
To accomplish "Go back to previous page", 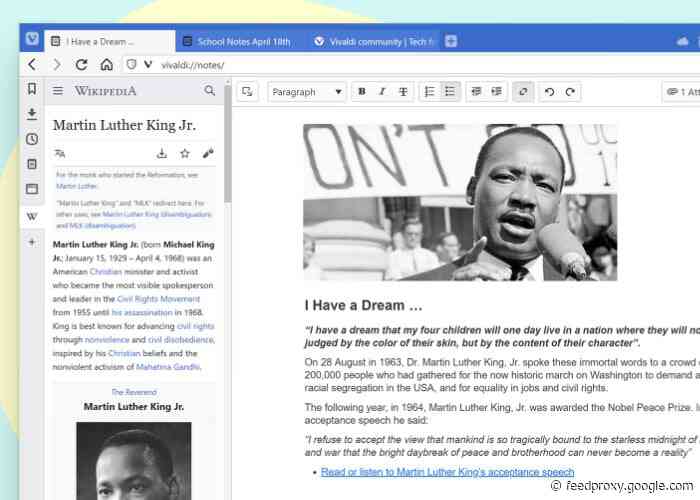I will tap(32, 65).
